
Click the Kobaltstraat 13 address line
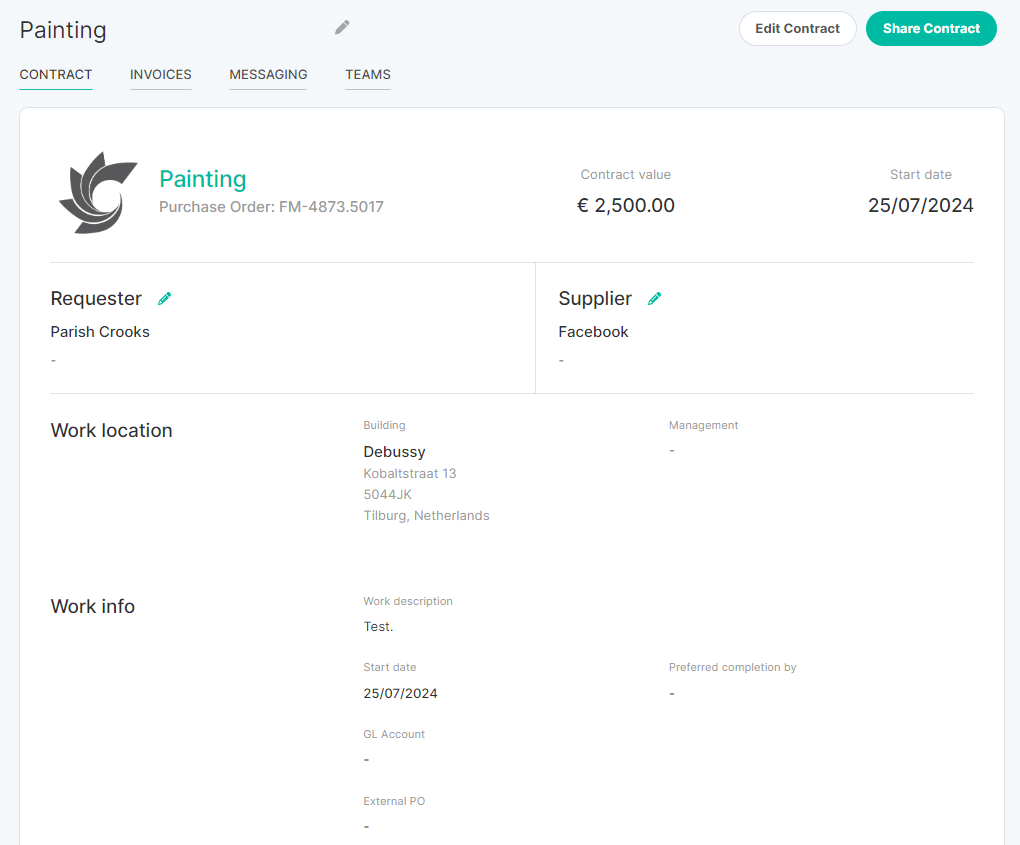point(410,474)
